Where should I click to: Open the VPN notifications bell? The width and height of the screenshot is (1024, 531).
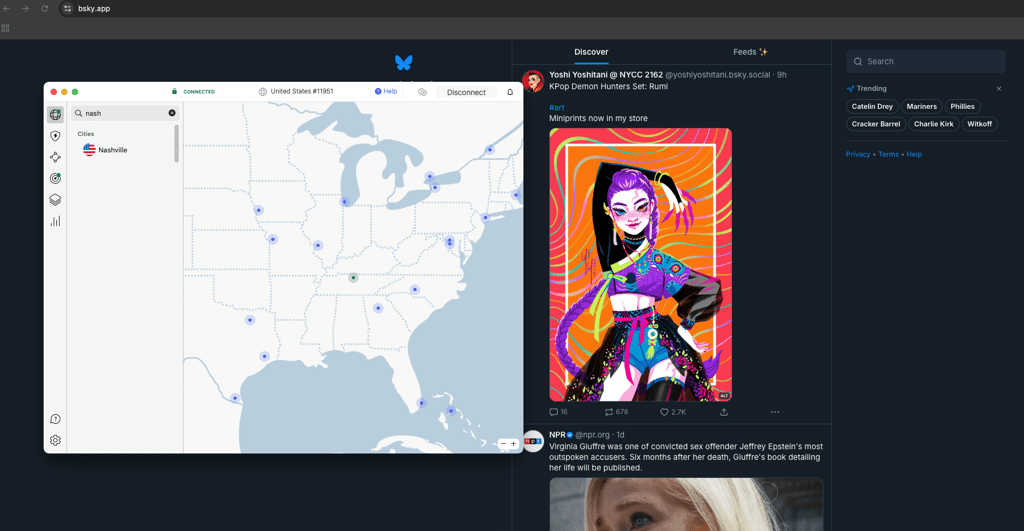click(510, 92)
